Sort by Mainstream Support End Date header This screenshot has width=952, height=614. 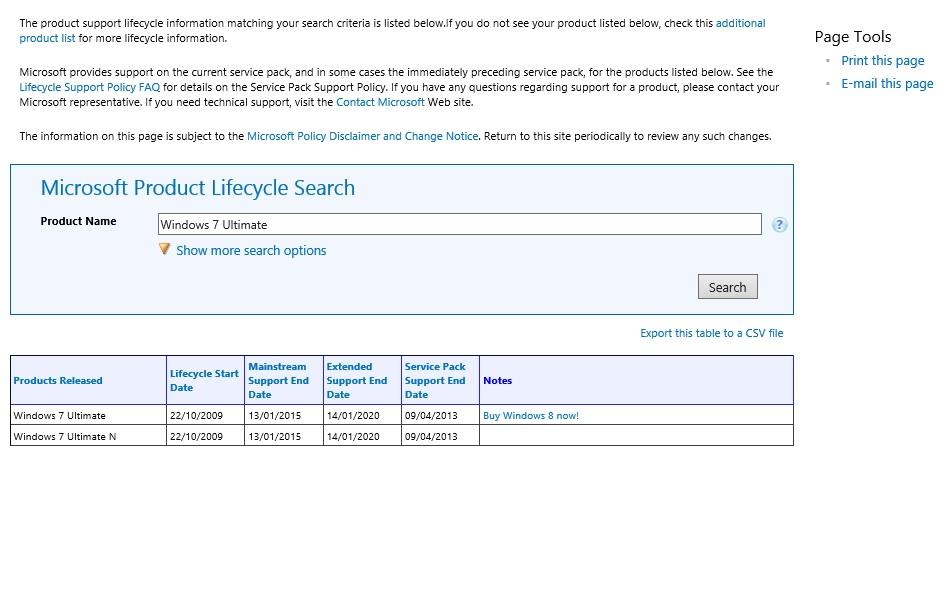278,380
